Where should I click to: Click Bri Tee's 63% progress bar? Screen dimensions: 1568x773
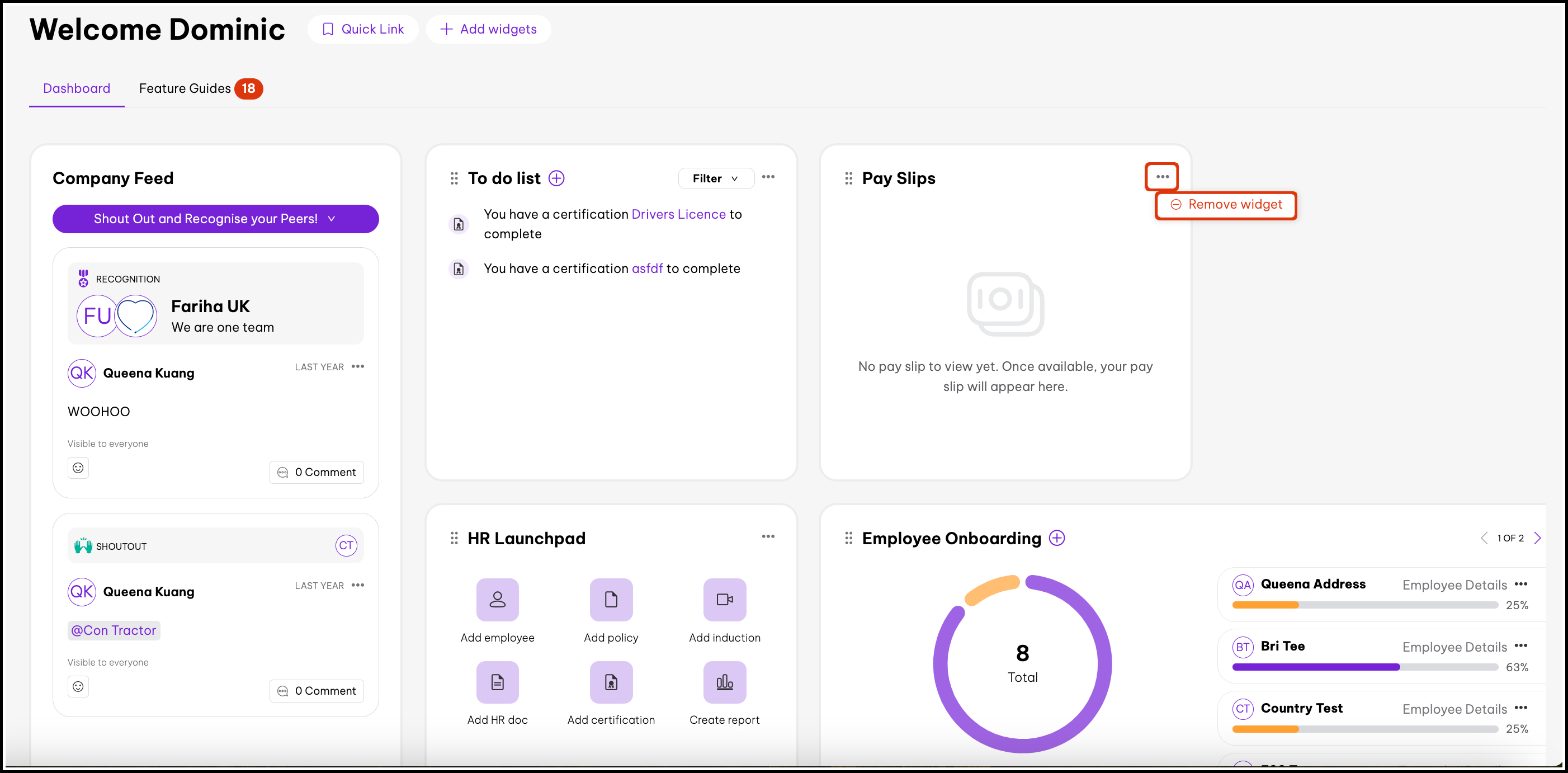[1364, 667]
